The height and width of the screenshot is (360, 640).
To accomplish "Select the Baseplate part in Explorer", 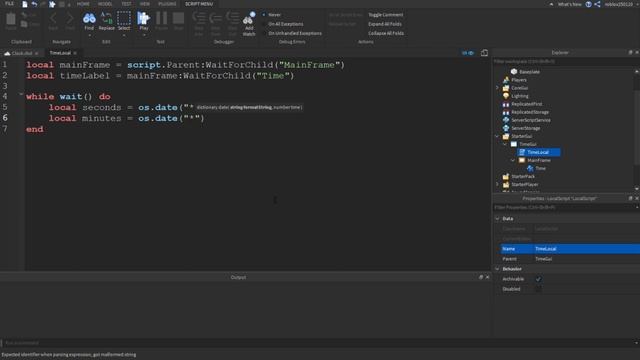I will click(x=529, y=72).
